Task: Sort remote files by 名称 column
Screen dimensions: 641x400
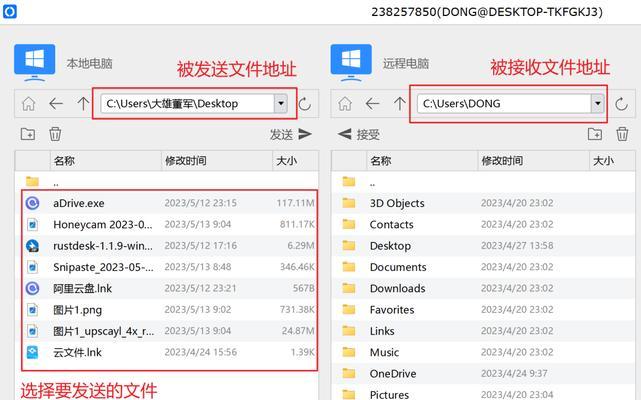Action: click(x=422, y=161)
